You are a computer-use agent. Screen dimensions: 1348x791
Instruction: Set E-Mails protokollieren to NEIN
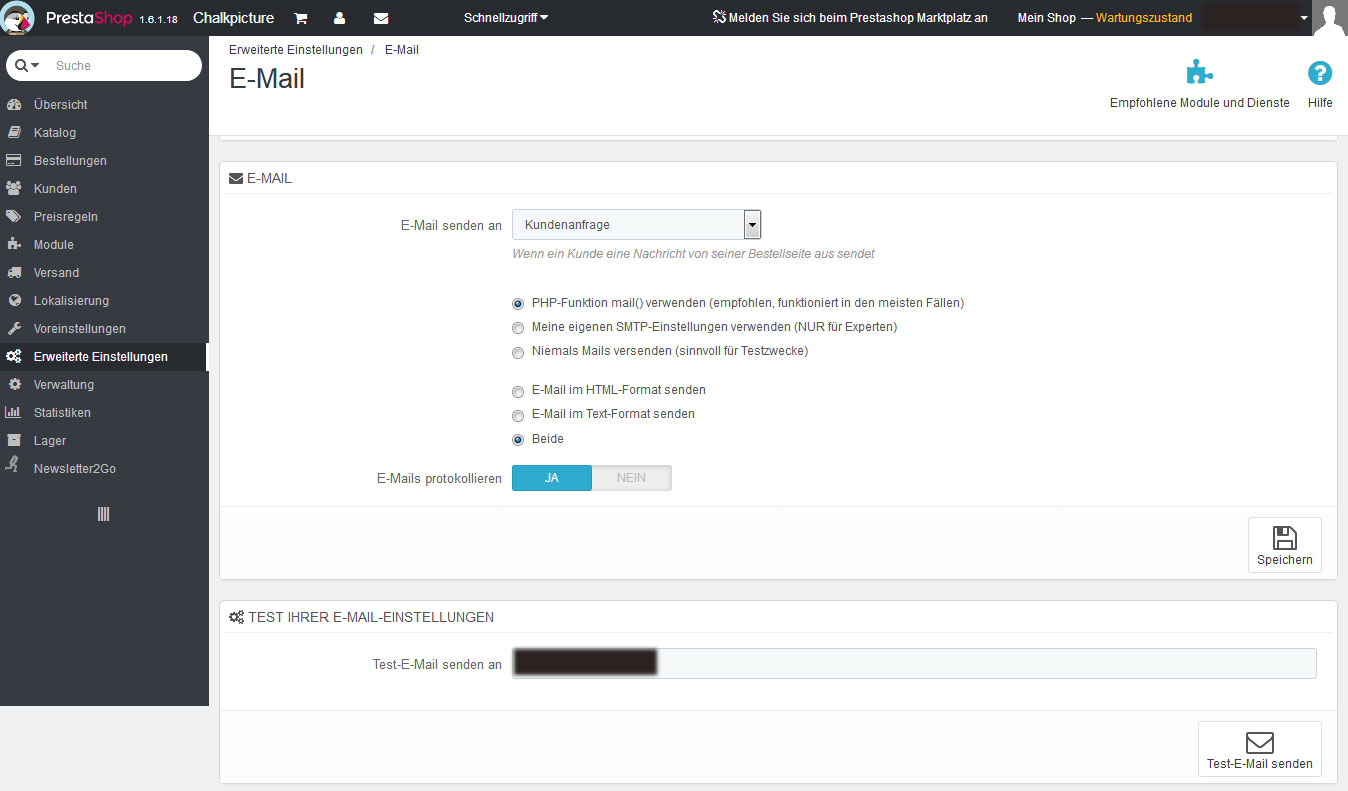click(x=631, y=478)
